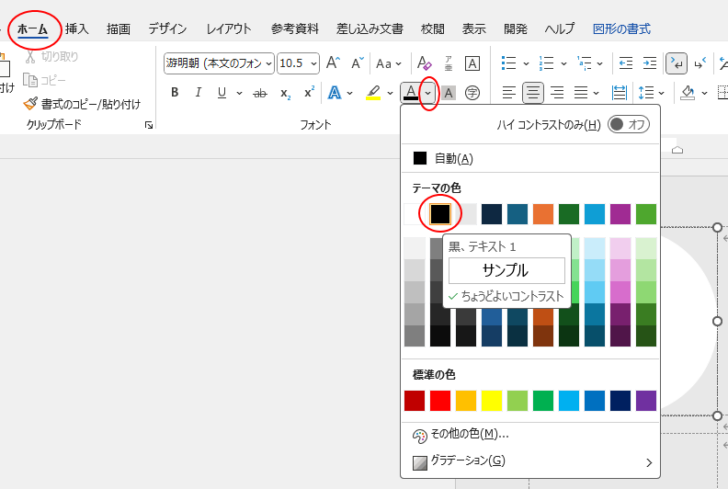
Task: Click the multilevel list icon
Action: (584, 63)
